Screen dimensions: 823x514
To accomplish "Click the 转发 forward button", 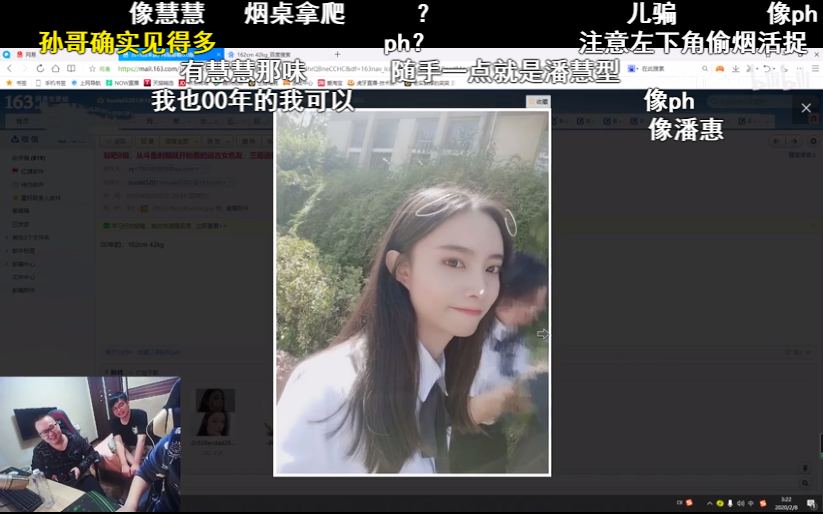I will [213, 141].
